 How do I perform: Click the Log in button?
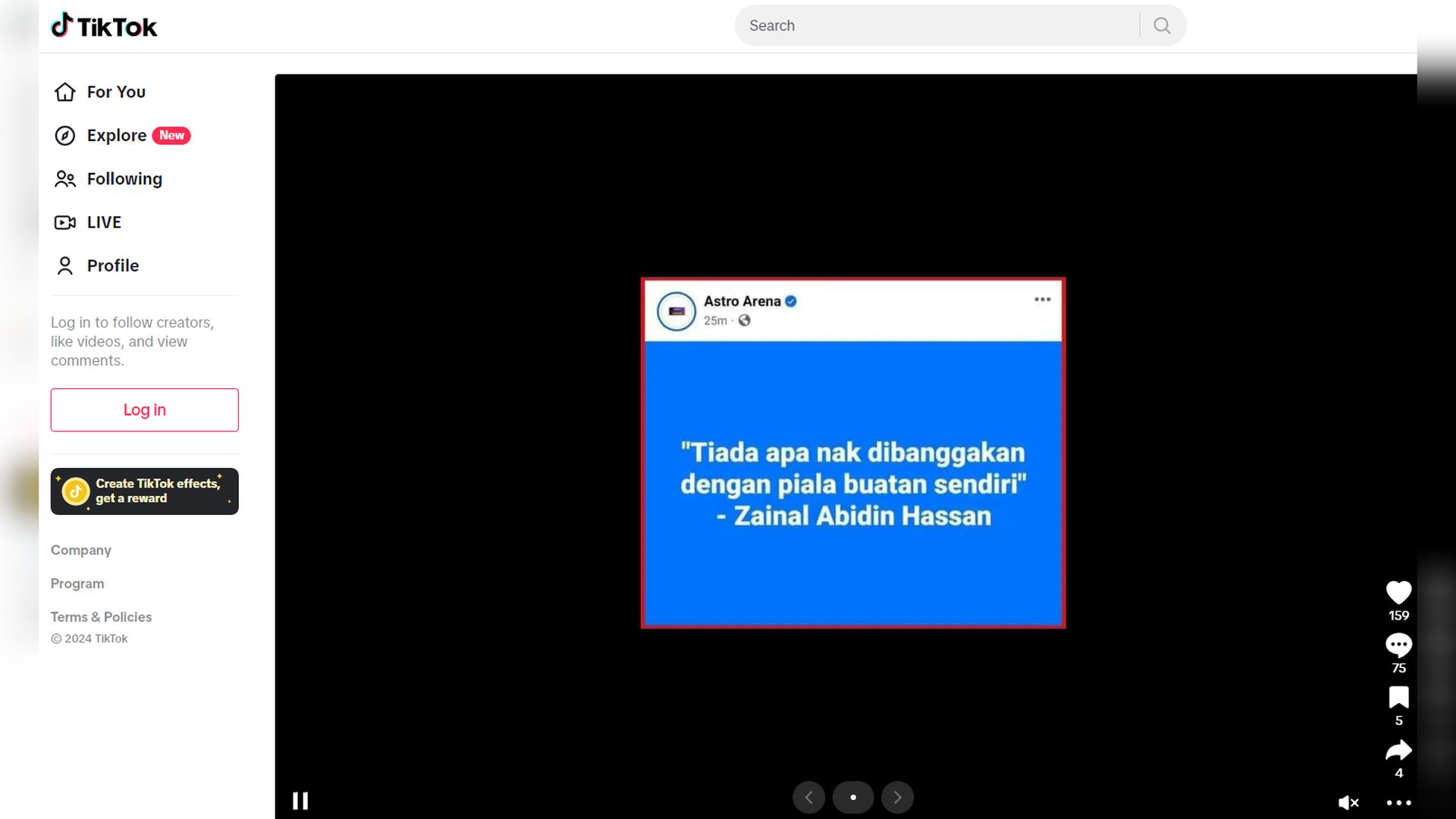[x=144, y=409]
